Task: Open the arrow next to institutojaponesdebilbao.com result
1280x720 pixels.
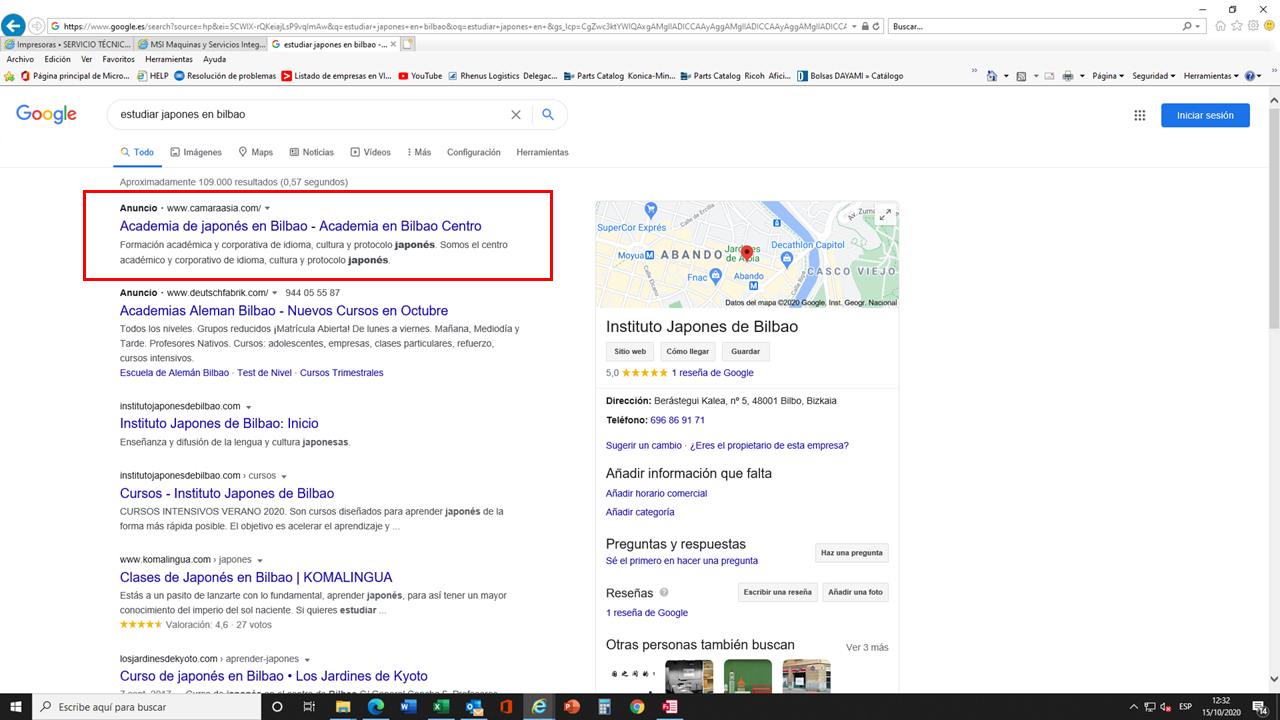Action: [247, 406]
